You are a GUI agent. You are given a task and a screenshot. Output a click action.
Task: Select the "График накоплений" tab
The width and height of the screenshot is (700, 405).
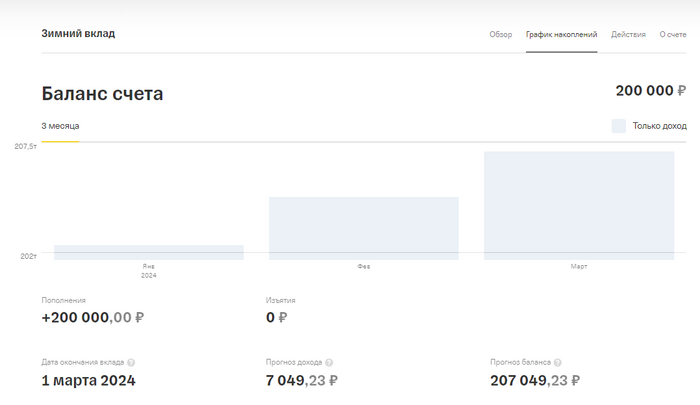click(561, 34)
